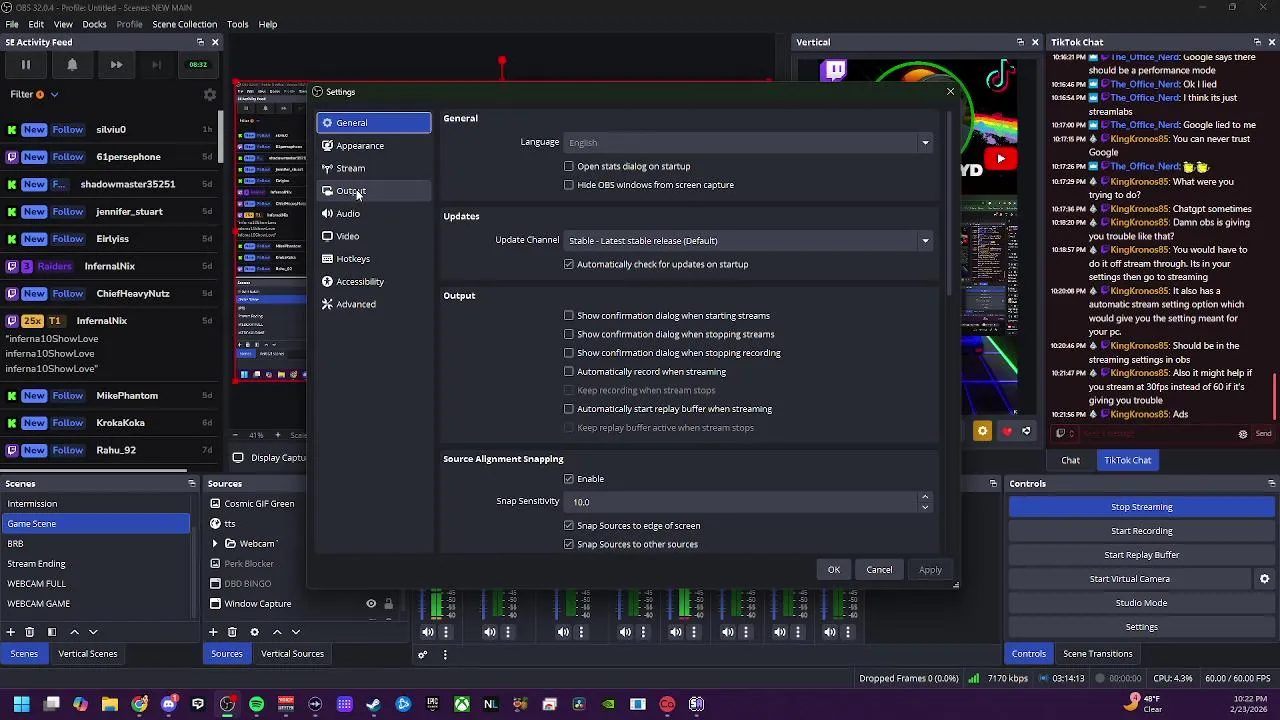Uncheck Snap Sources to edge of screen
Screen dimensions: 1280x720
[x=569, y=526]
